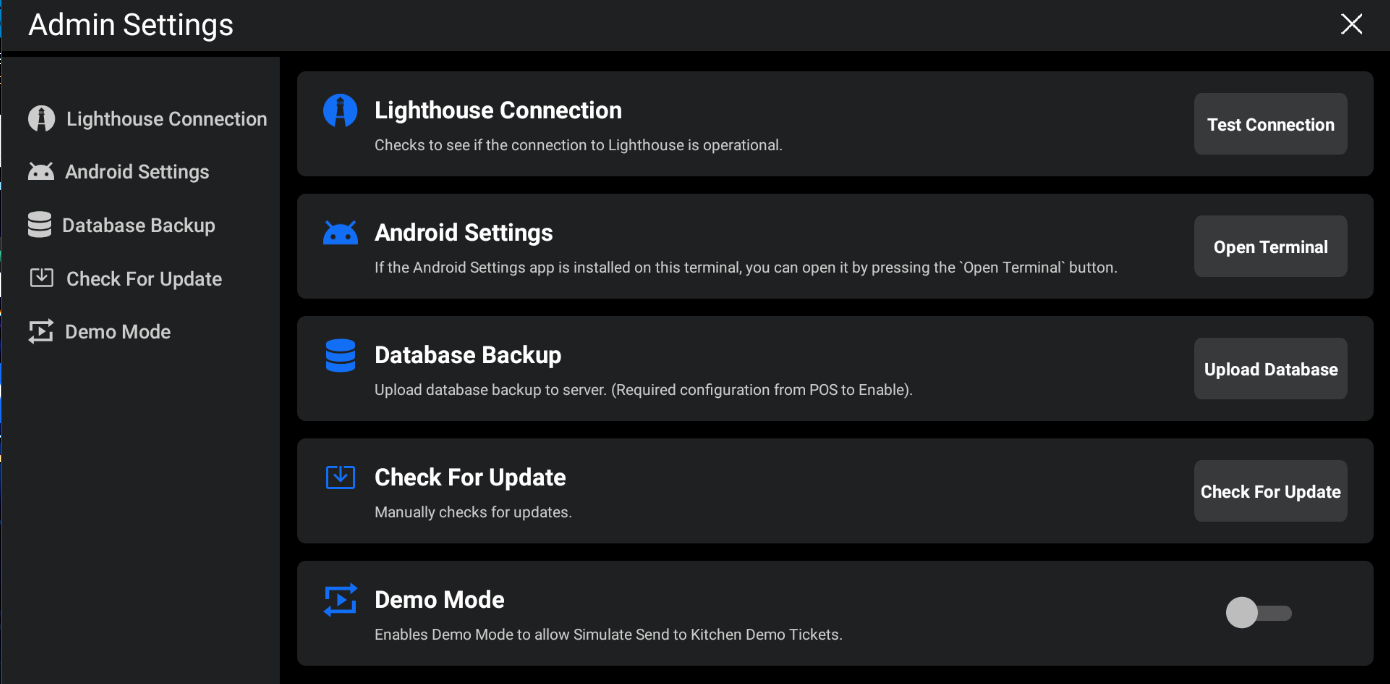This screenshot has height=684, width=1390.
Task: Open Lighthouse Connection in the sidebar menu
Action: click(166, 119)
